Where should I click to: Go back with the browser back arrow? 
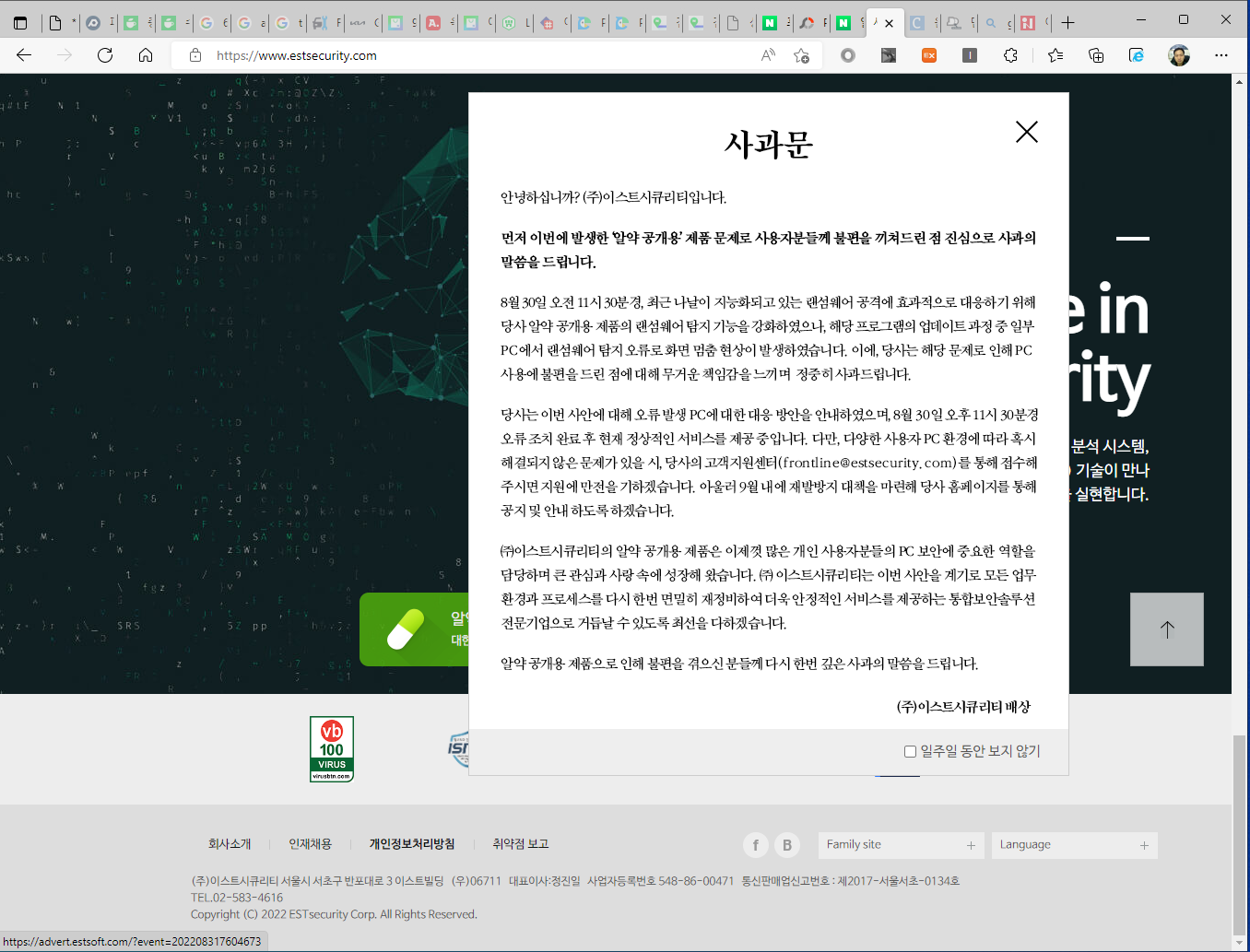[24, 55]
